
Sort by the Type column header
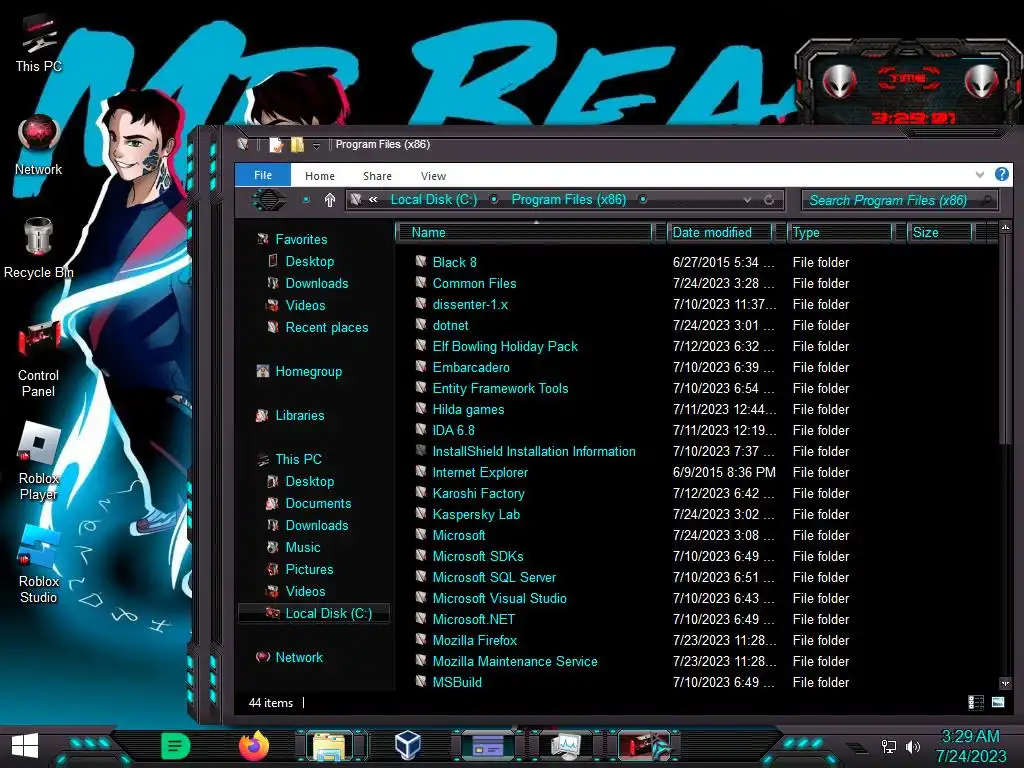[x=840, y=232]
